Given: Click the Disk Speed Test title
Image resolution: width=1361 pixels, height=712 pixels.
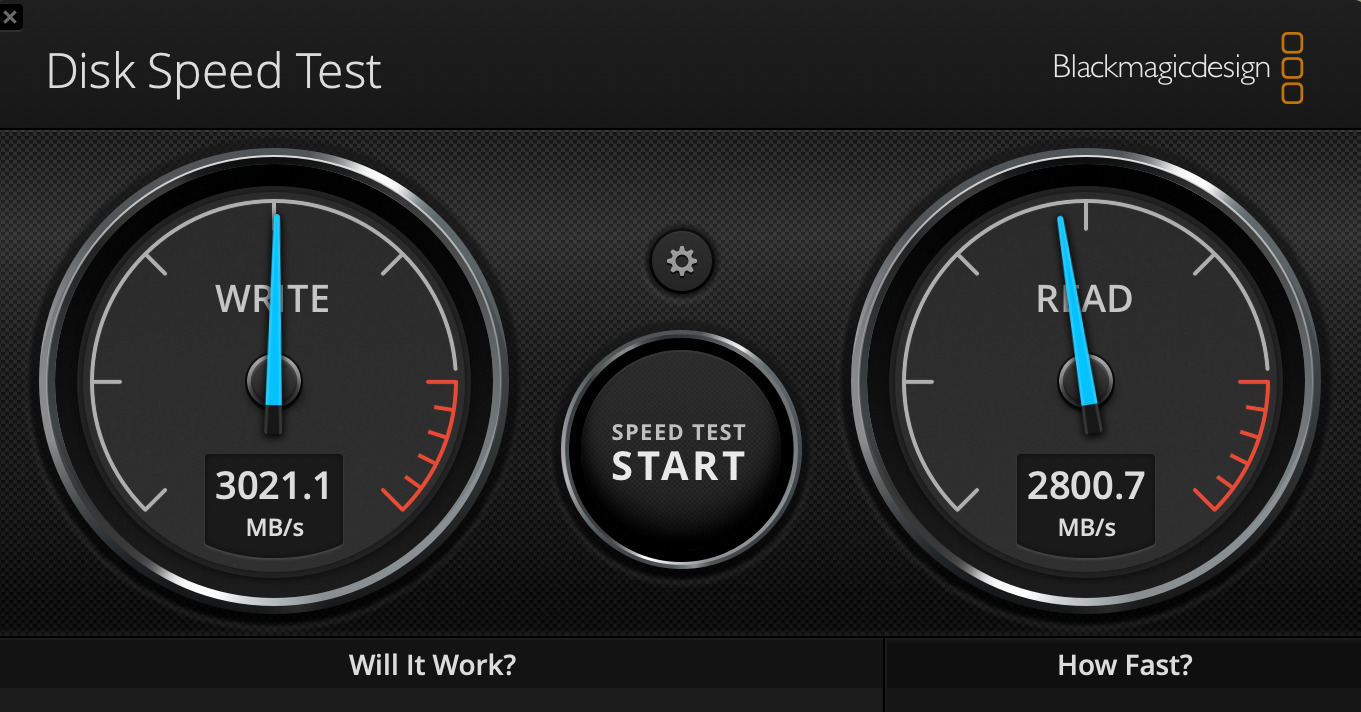Looking at the screenshot, I should click(x=214, y=73).
